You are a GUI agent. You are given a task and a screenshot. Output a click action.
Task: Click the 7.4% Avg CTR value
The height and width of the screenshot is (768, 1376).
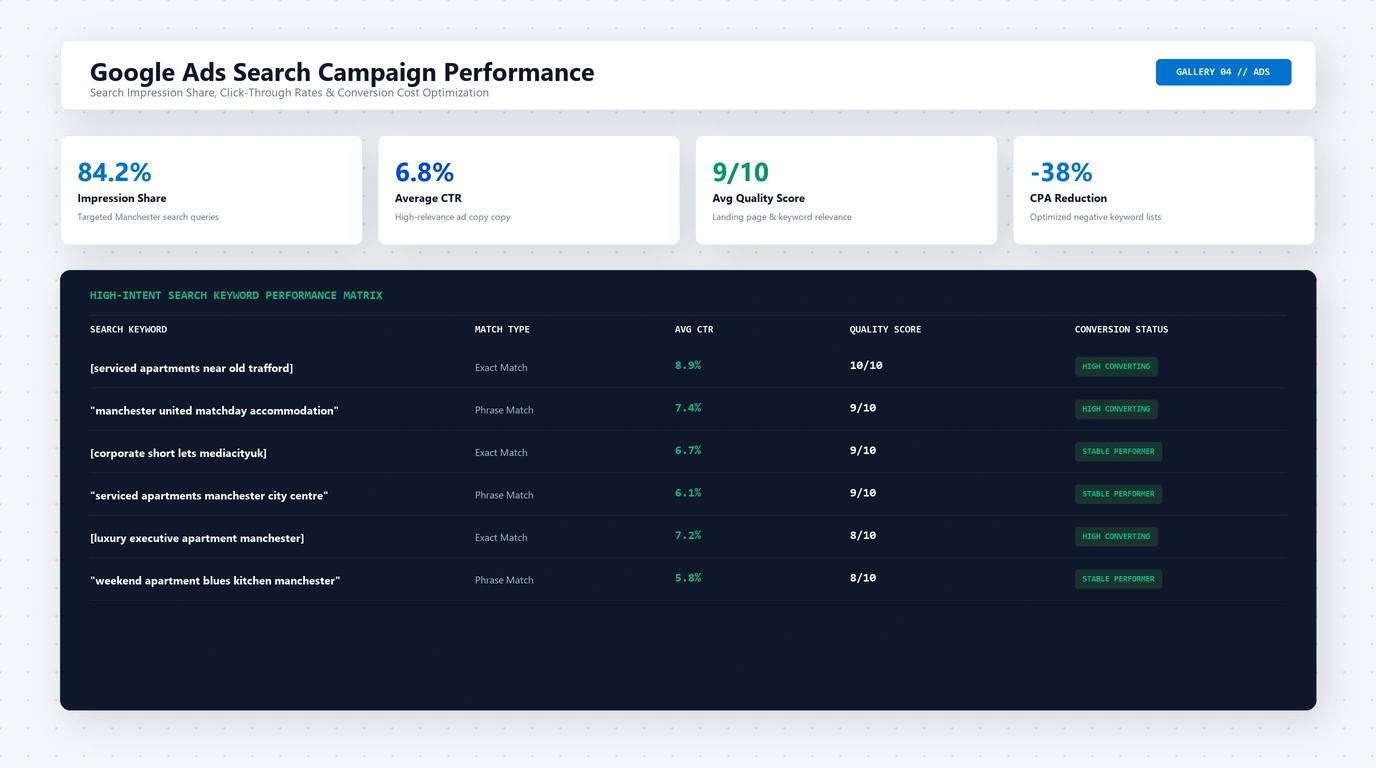click(688, 408)
